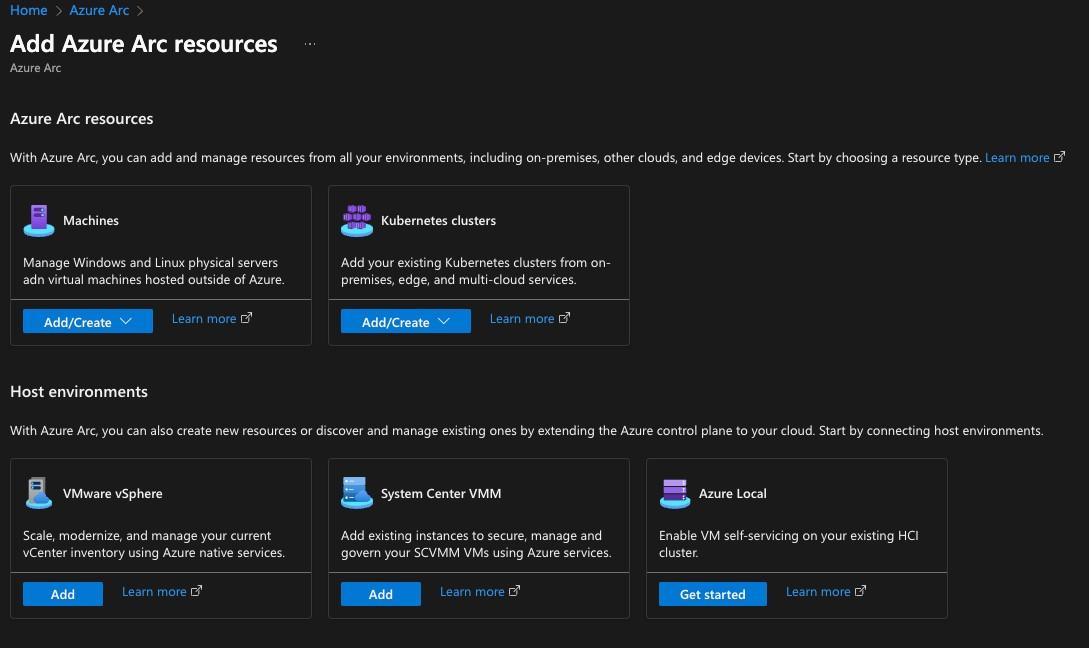Click the 'Azure Arc resources' section heading
1089x648 pixels.
(81, 119)
